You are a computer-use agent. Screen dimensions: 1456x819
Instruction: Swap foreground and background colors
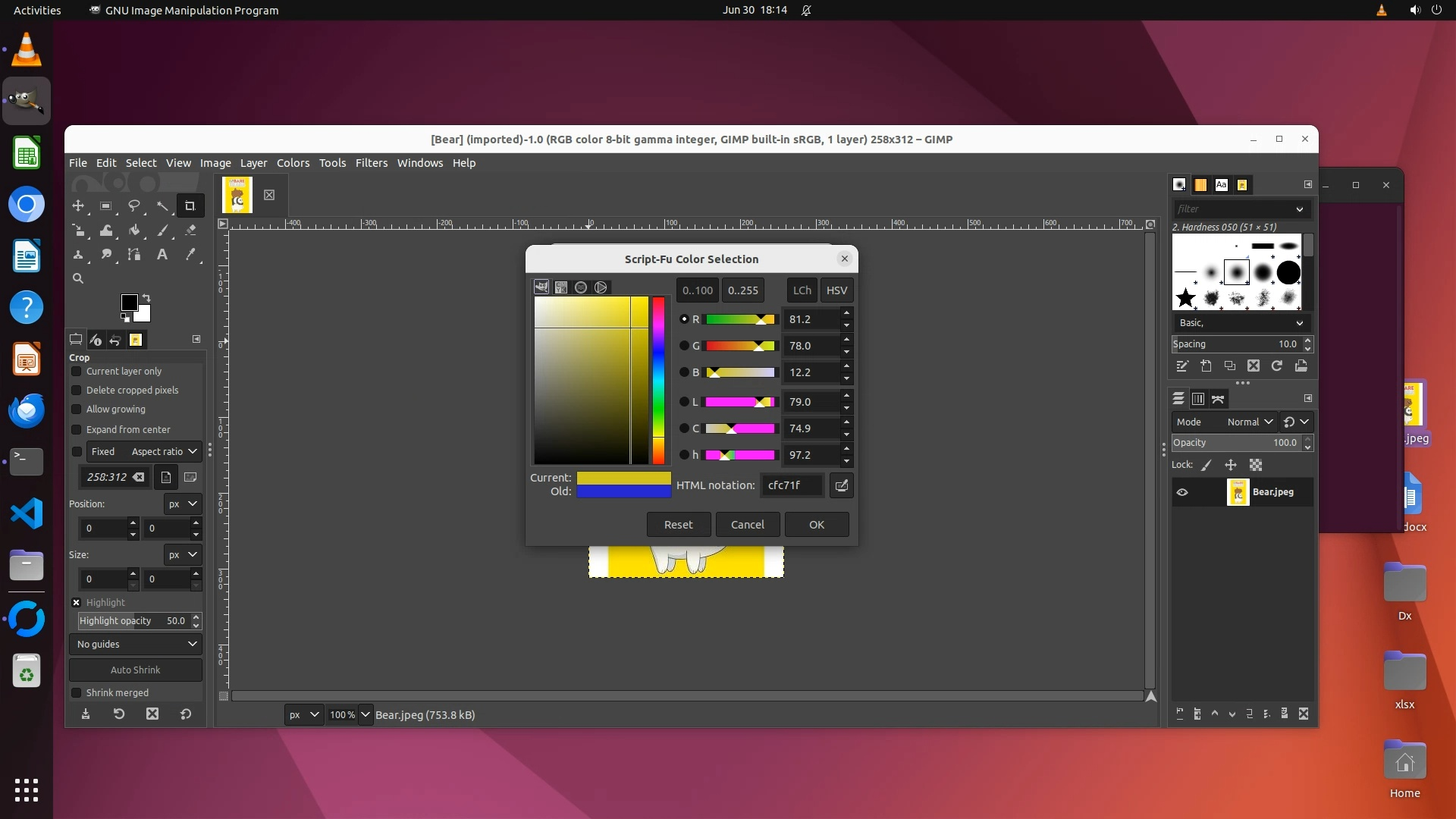tap(146, 297)
